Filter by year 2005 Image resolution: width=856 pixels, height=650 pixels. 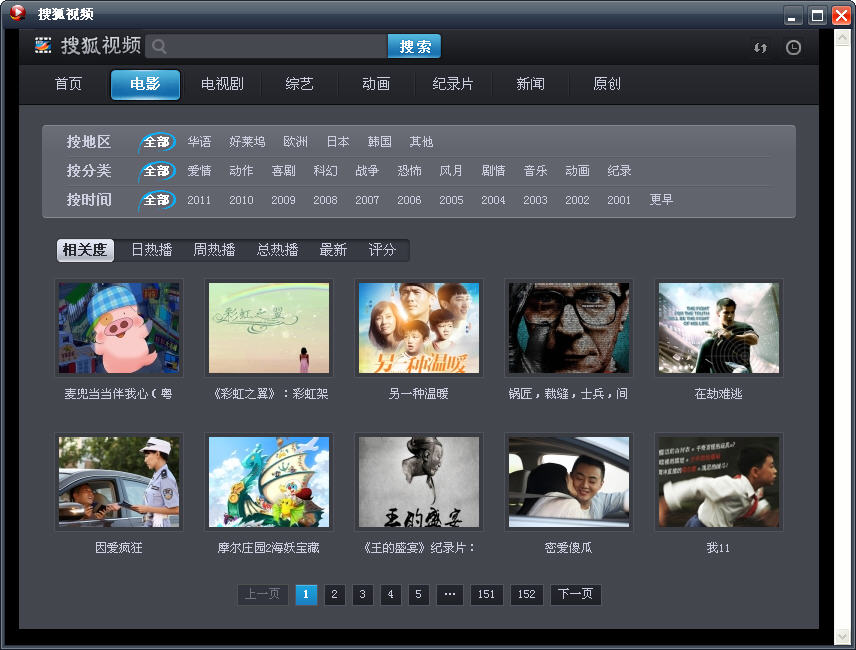(451, 200)
